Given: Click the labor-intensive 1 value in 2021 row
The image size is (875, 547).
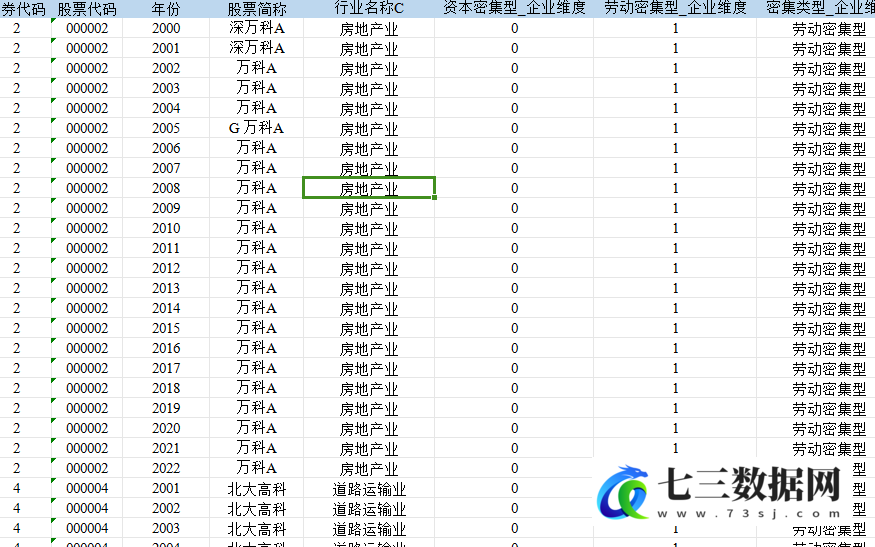Looking at the screenshot, I should (x=675, y=448).
